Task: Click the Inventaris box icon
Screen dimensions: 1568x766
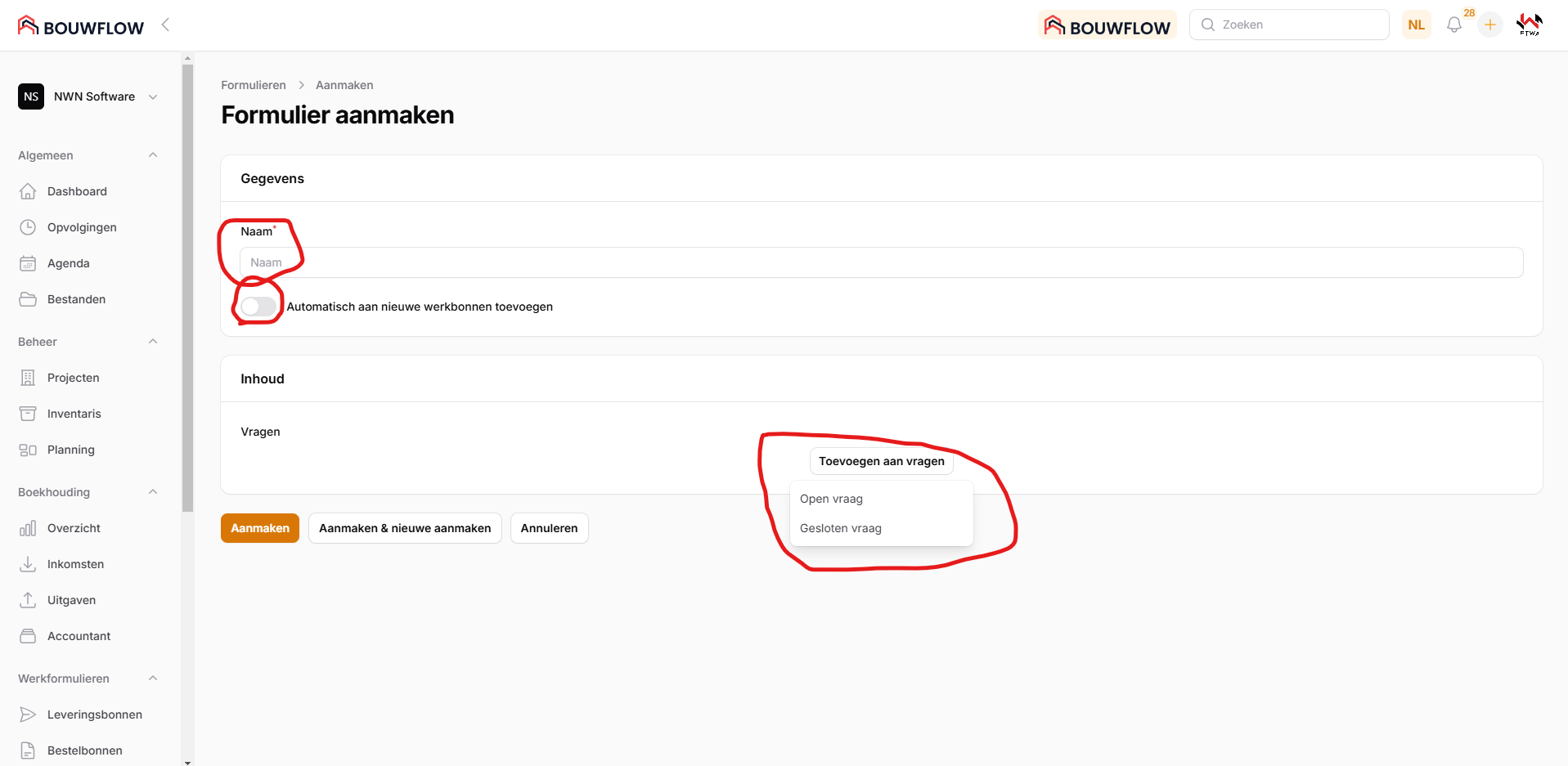Action: 28,414
